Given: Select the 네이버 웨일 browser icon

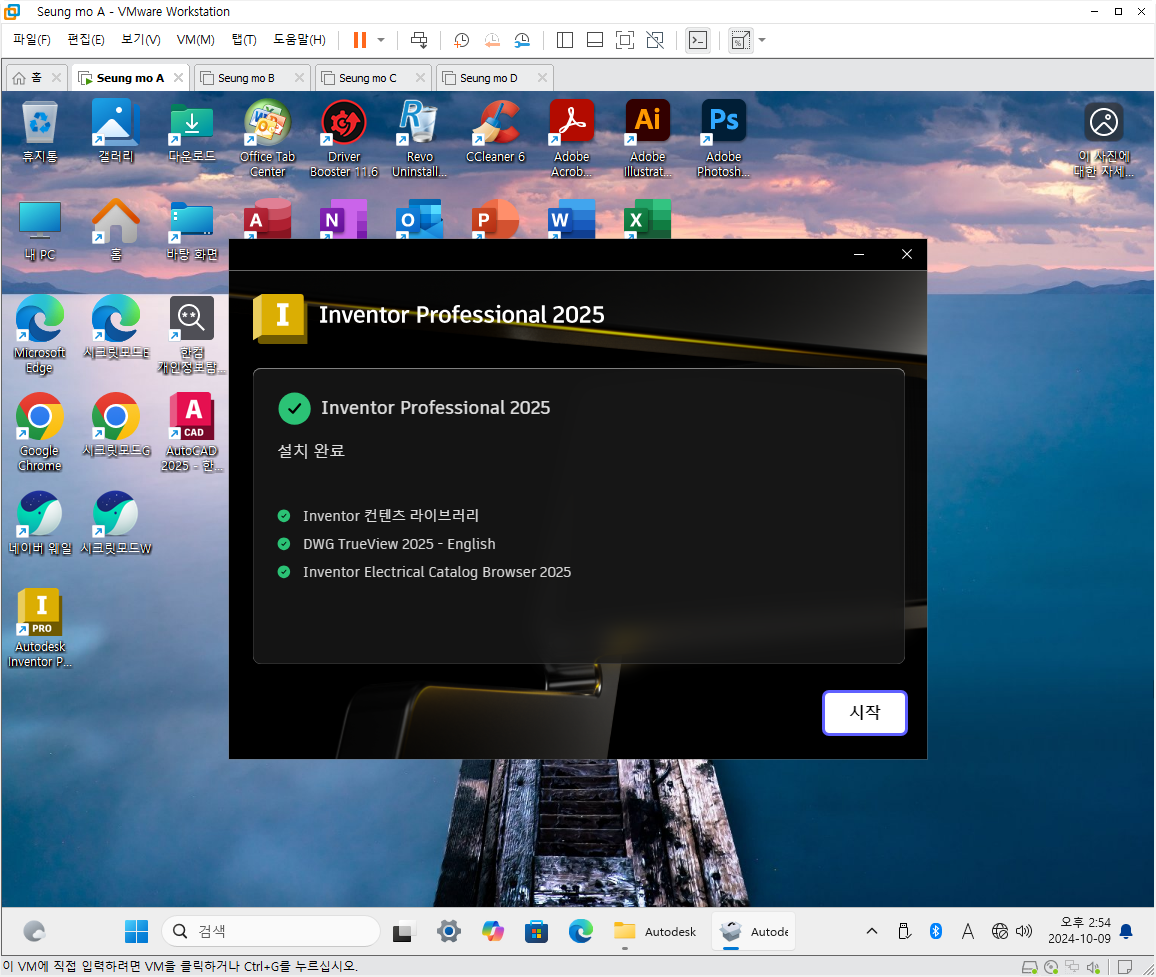Looking at the screenshot, I should point(40,523).
